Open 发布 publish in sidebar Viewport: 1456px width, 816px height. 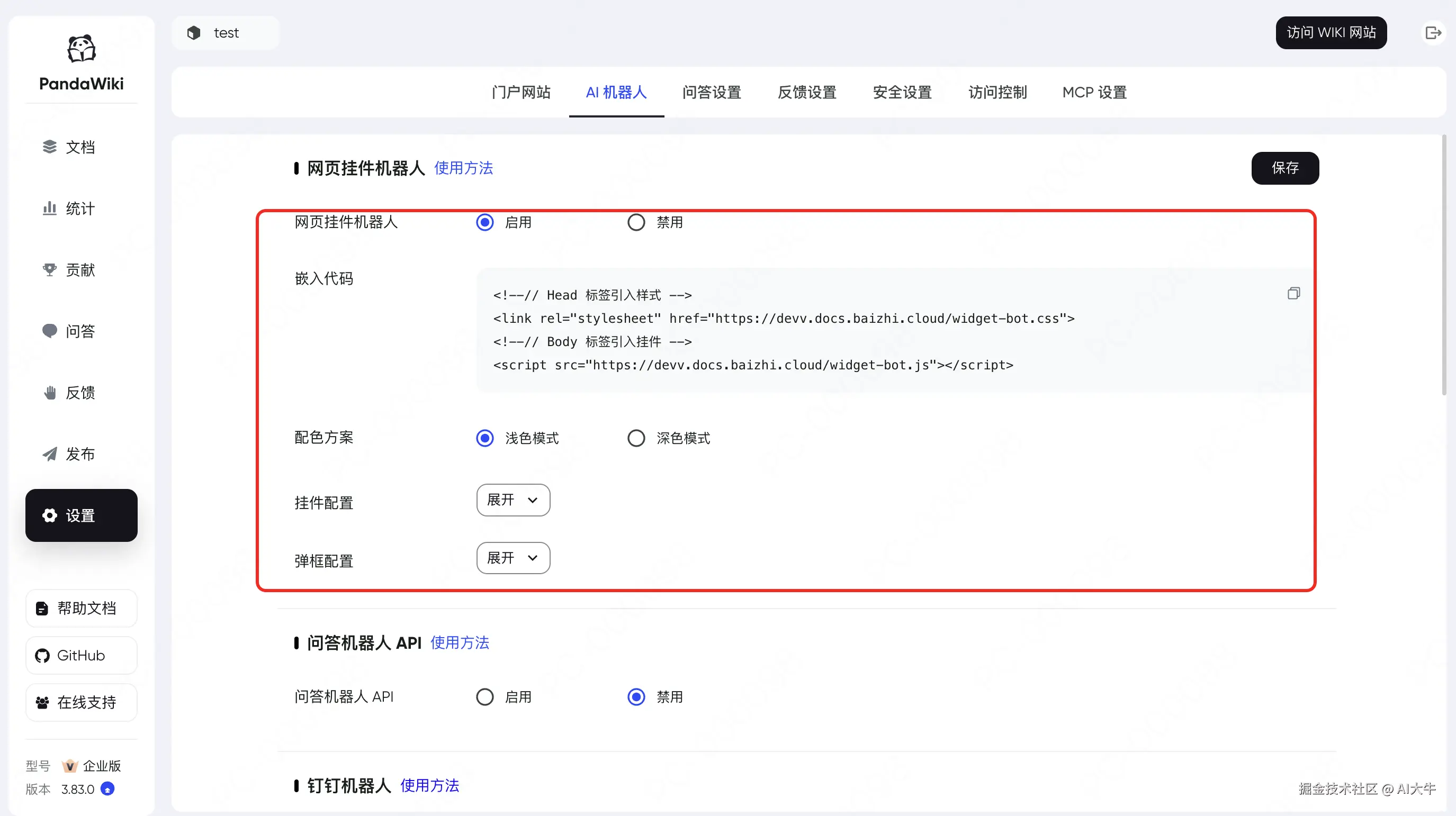[x=69, y=454]
